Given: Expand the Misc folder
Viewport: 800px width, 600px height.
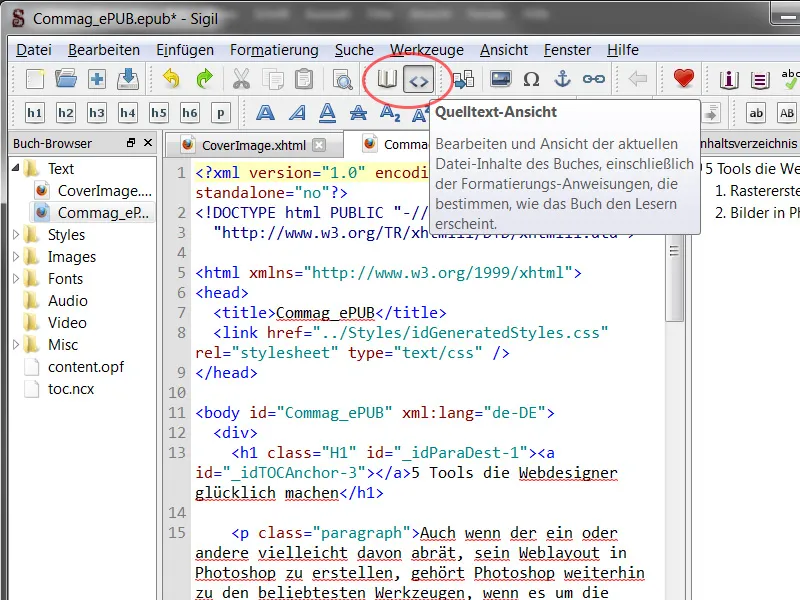Looking at the screenshot, I should (x=16, y=345).
